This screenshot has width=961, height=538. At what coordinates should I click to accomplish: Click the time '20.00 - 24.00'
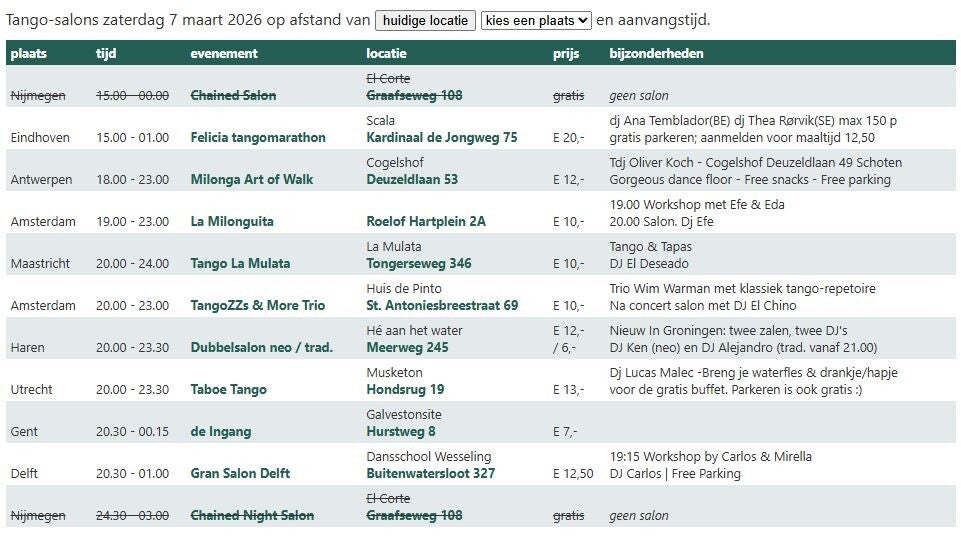(x=132, y=263)
